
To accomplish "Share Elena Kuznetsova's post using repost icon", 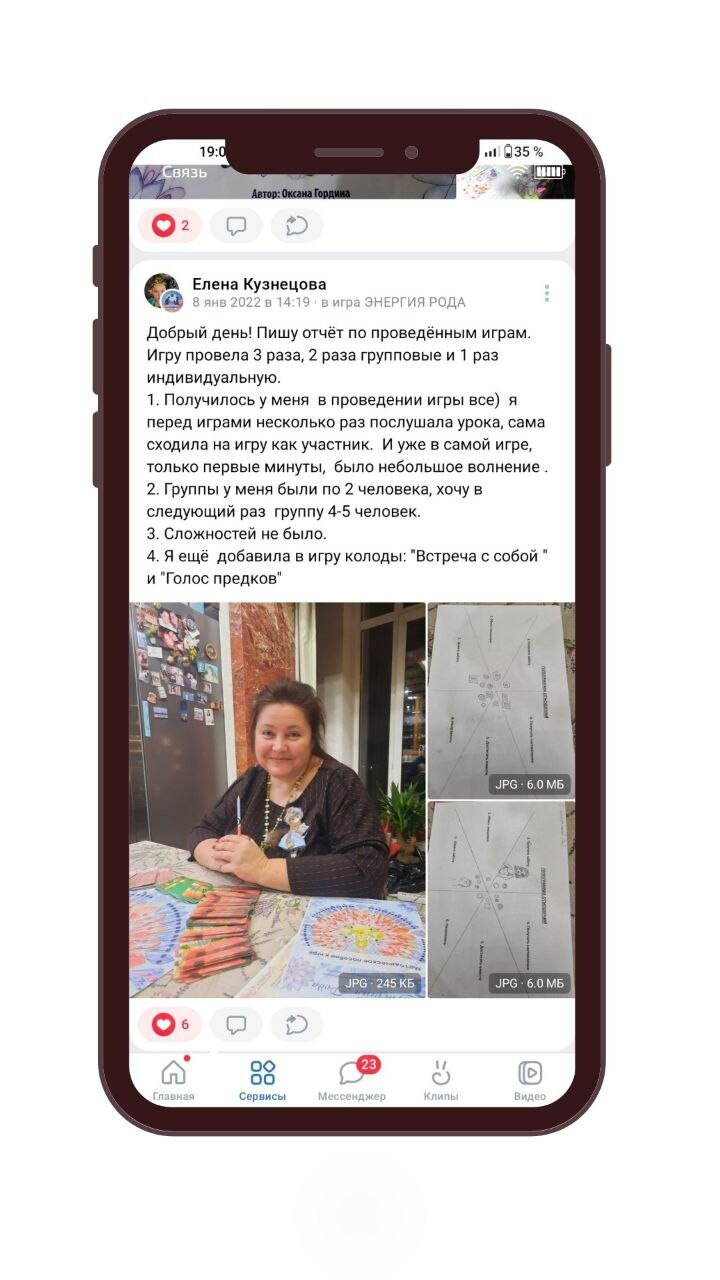I will click(297, 1024).
